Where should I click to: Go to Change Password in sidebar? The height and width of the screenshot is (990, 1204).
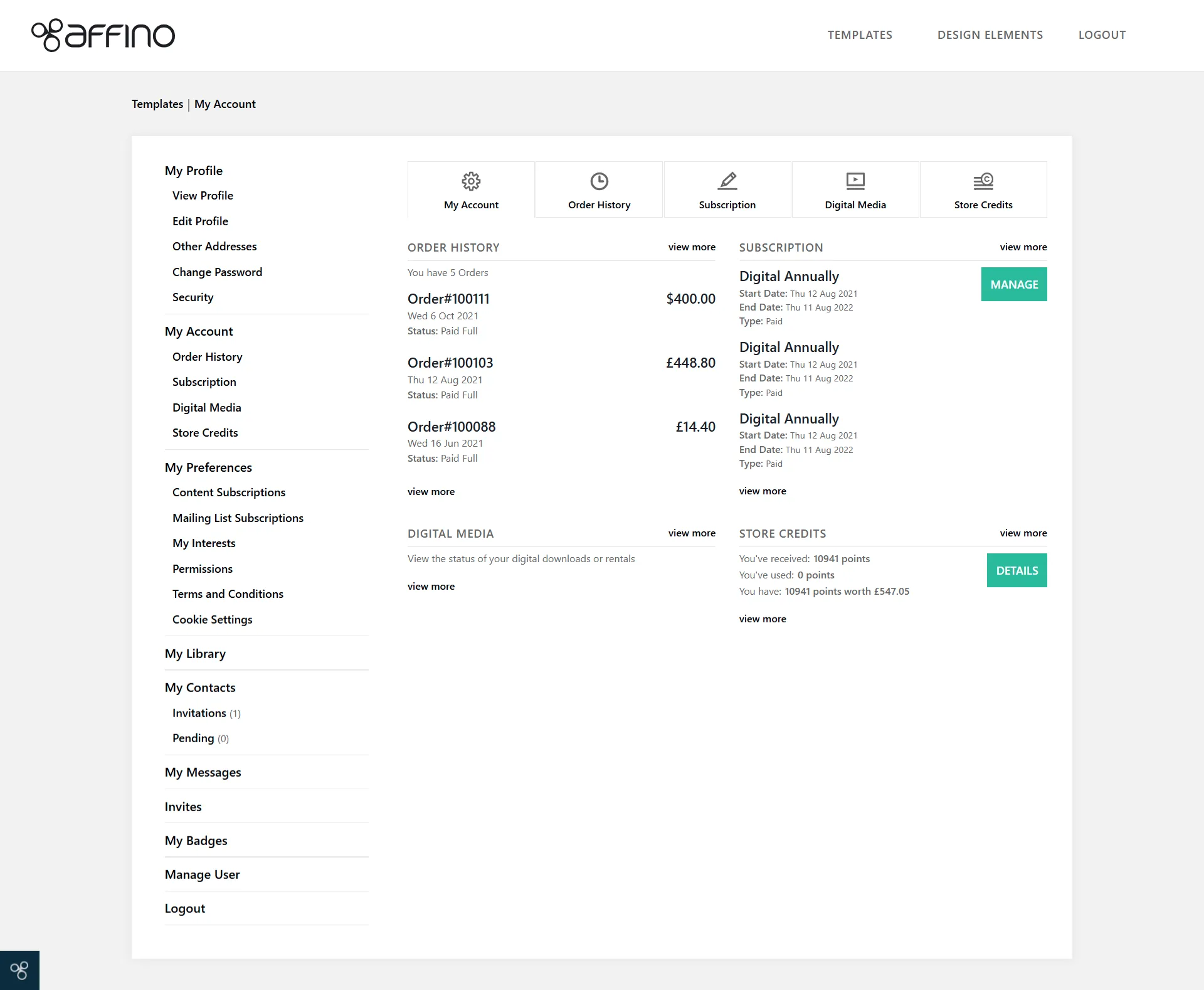click(217, 272)
